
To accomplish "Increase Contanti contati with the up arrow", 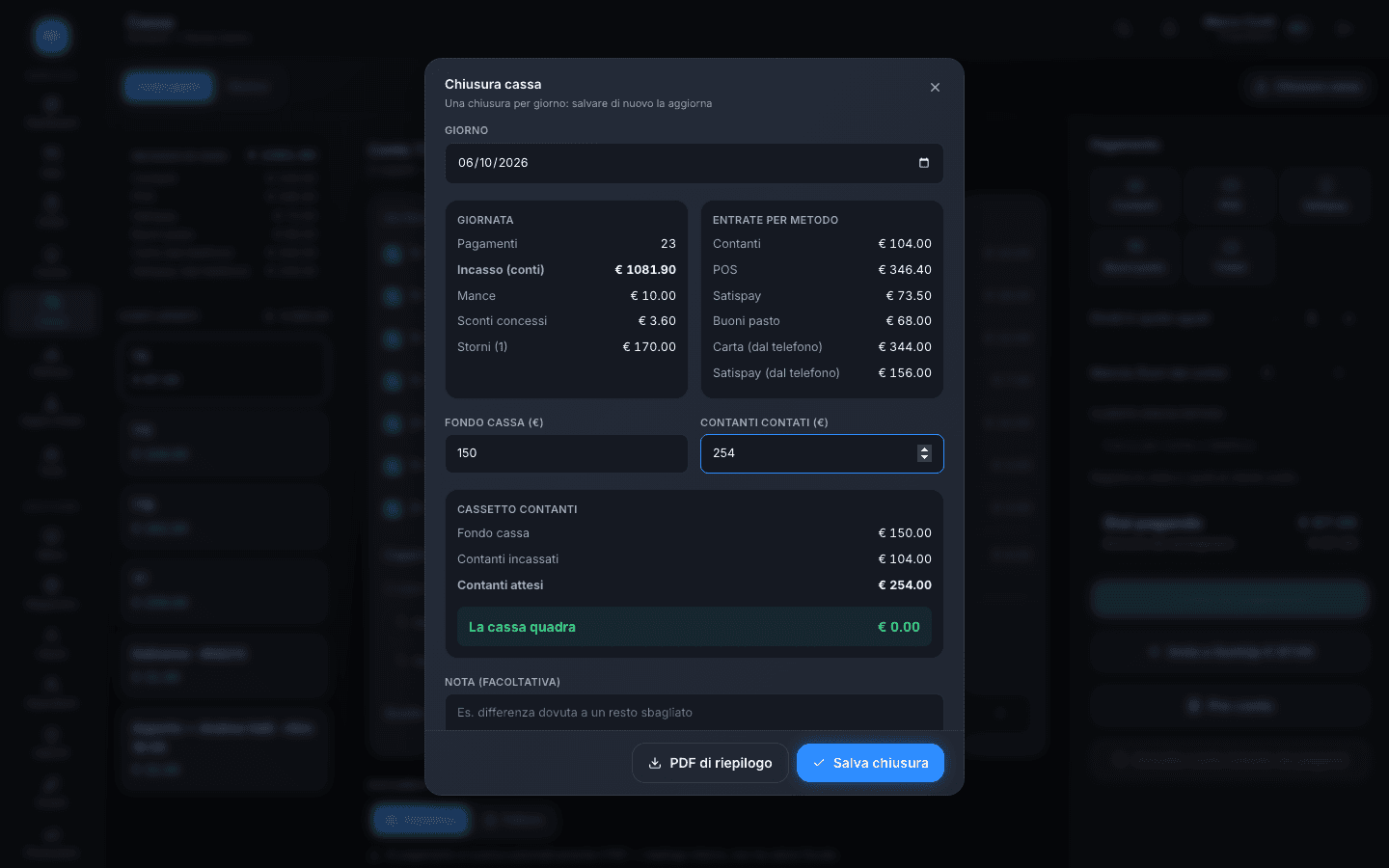I will click(924, 449).
